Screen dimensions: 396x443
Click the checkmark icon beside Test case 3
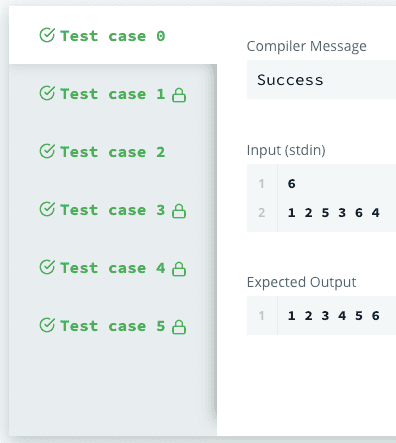pyautogui.click(x=47, y=209)
